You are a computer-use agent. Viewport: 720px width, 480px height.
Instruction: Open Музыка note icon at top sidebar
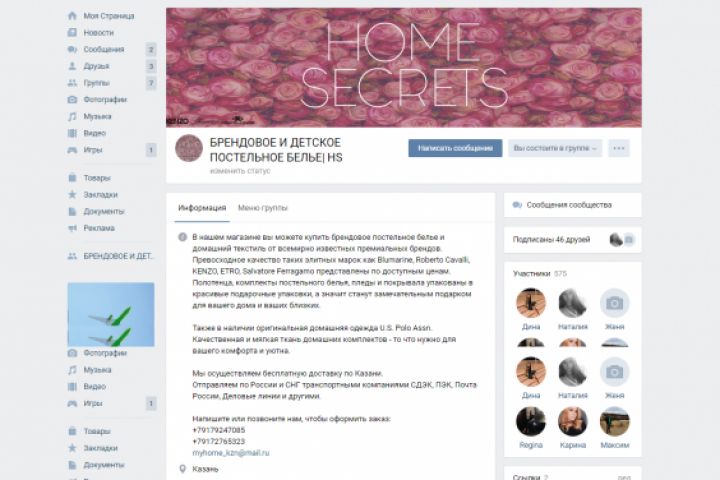[72, 116]
